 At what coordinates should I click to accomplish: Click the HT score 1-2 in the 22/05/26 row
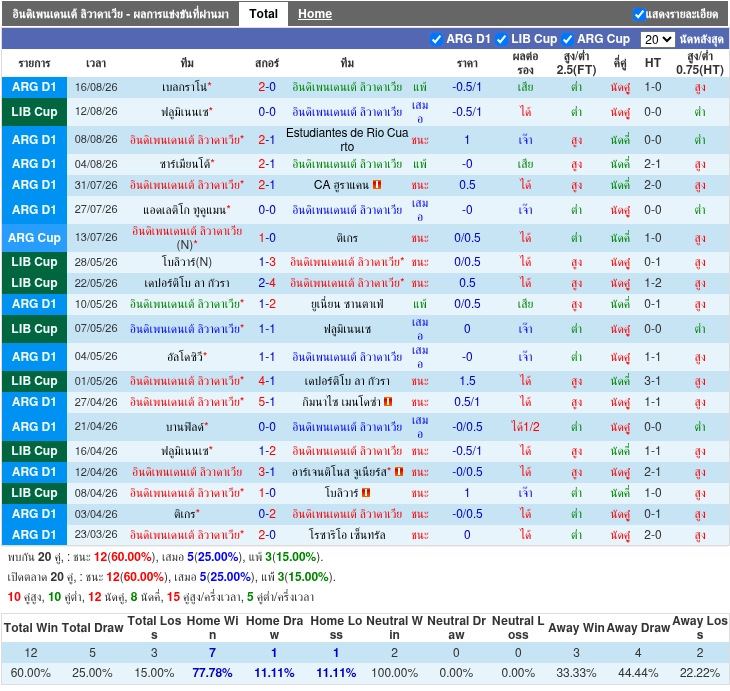tap(652, 283)
